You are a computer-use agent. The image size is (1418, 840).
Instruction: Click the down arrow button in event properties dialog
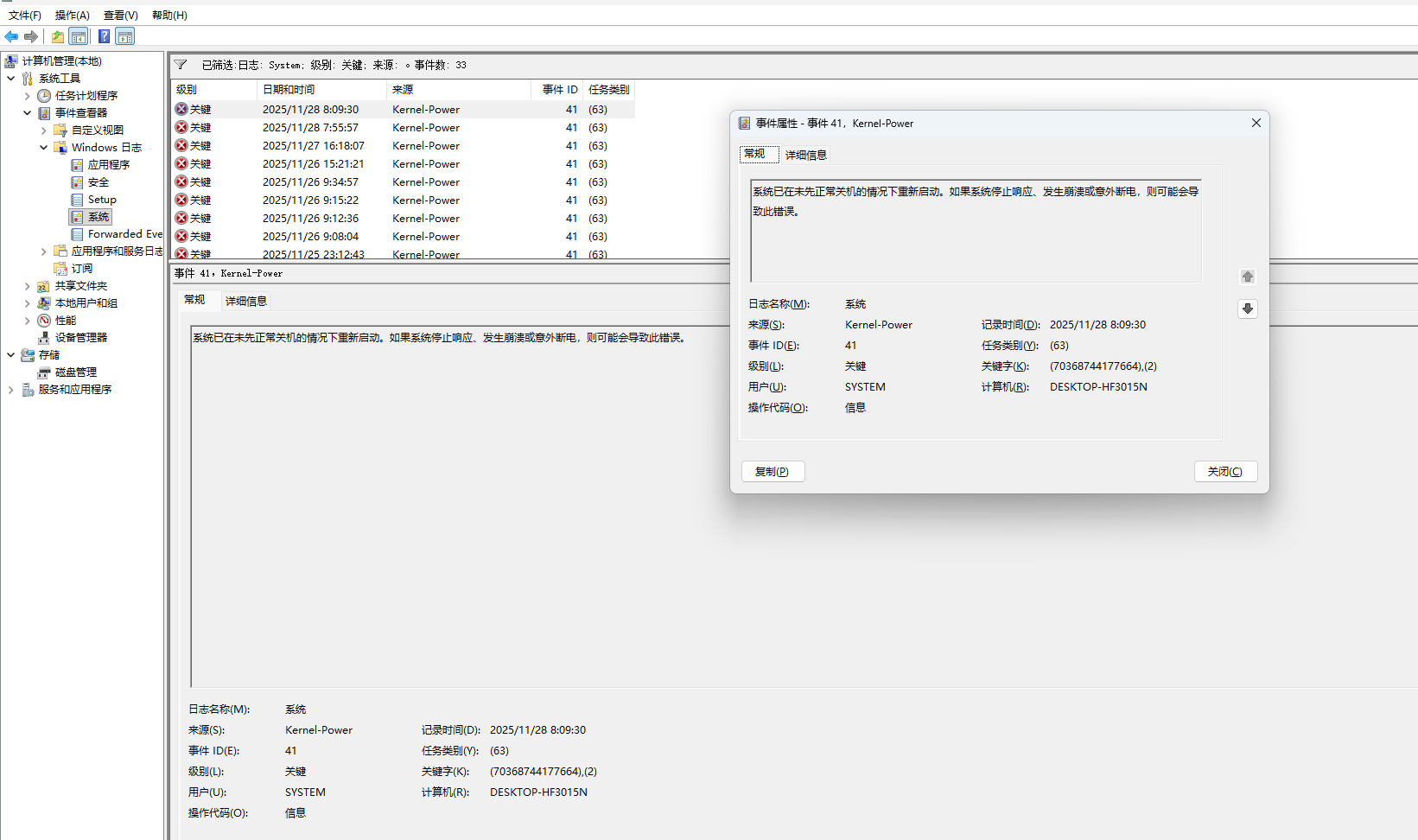pos(1248,309)
